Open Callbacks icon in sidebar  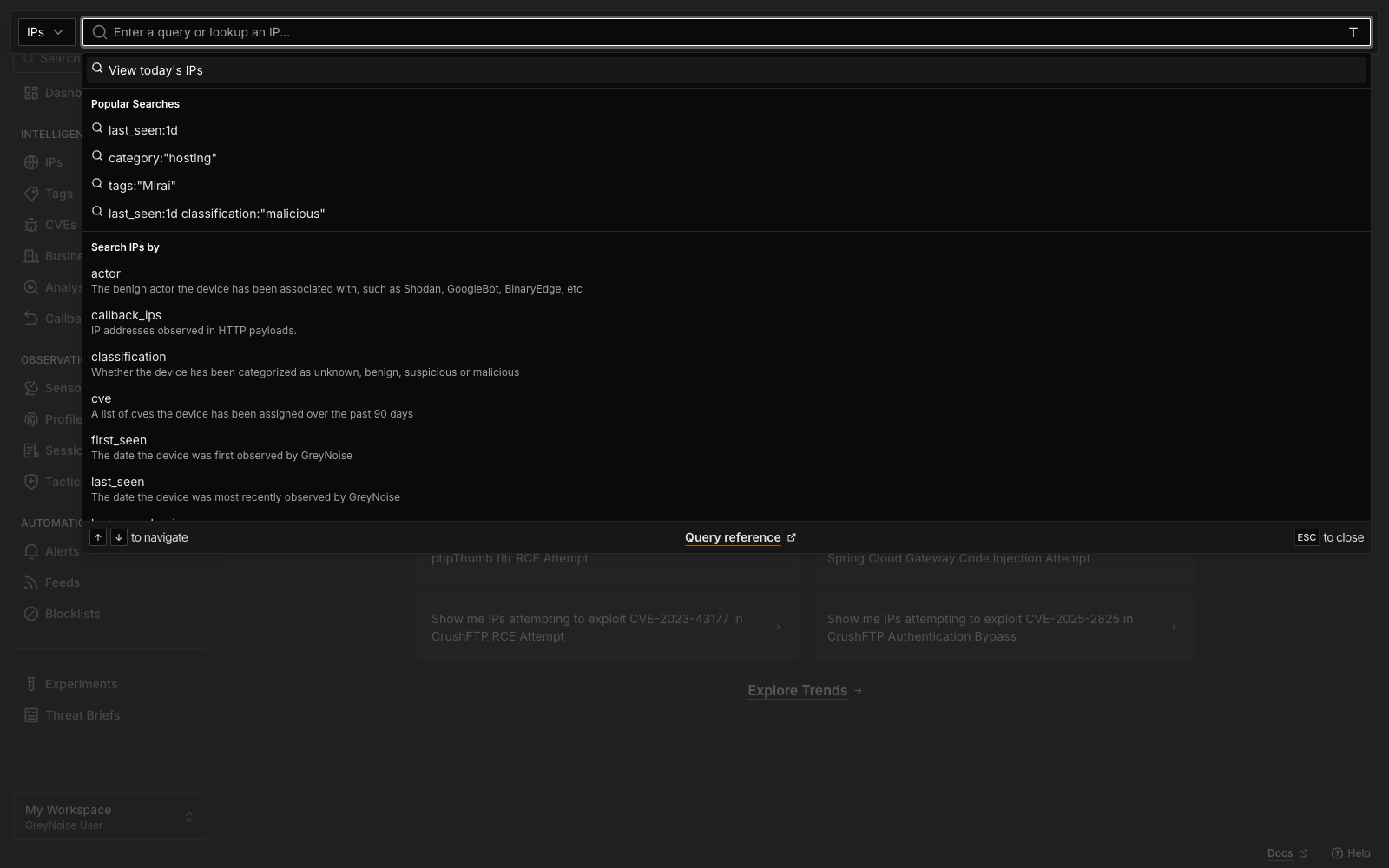point(31,319)
